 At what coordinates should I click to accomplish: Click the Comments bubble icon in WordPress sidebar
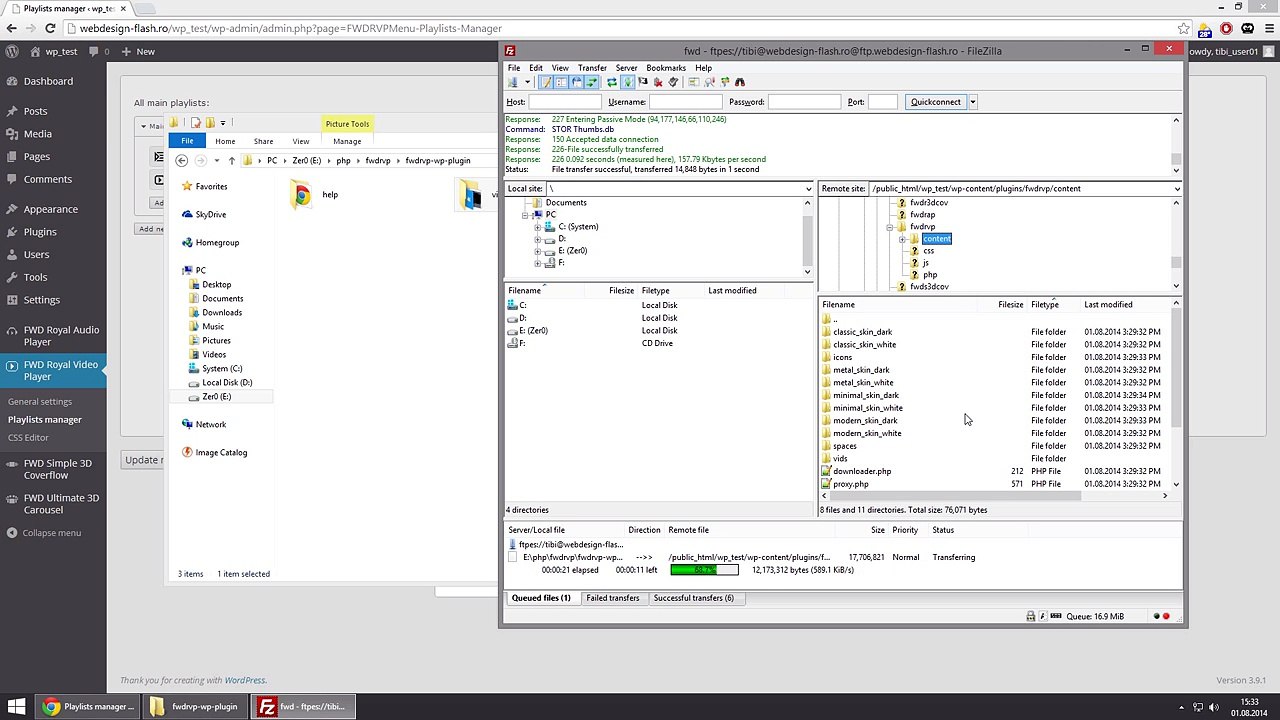click(x=12, y=179)
